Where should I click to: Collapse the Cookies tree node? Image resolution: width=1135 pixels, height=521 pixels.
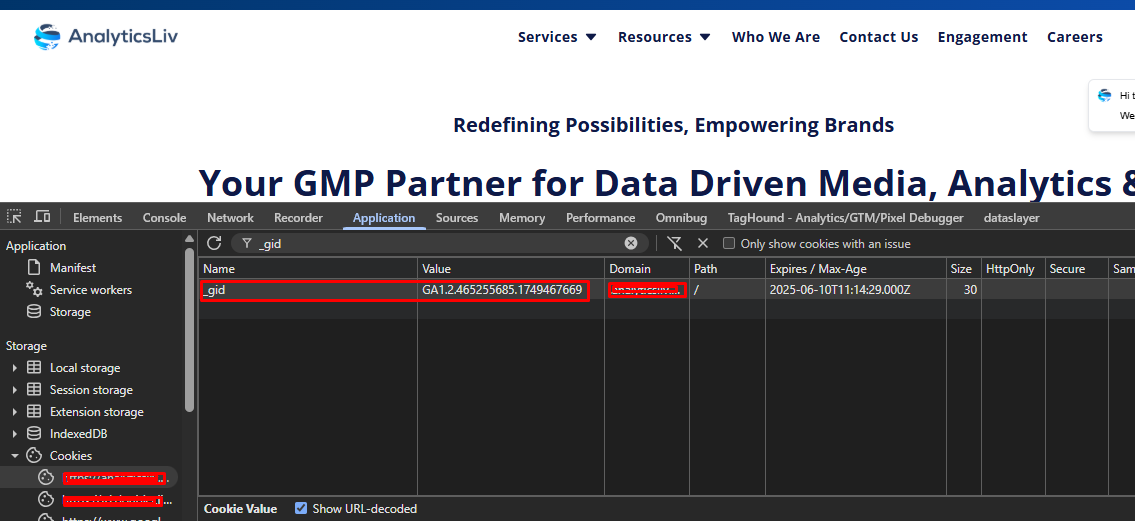click(x=14, y=456)
